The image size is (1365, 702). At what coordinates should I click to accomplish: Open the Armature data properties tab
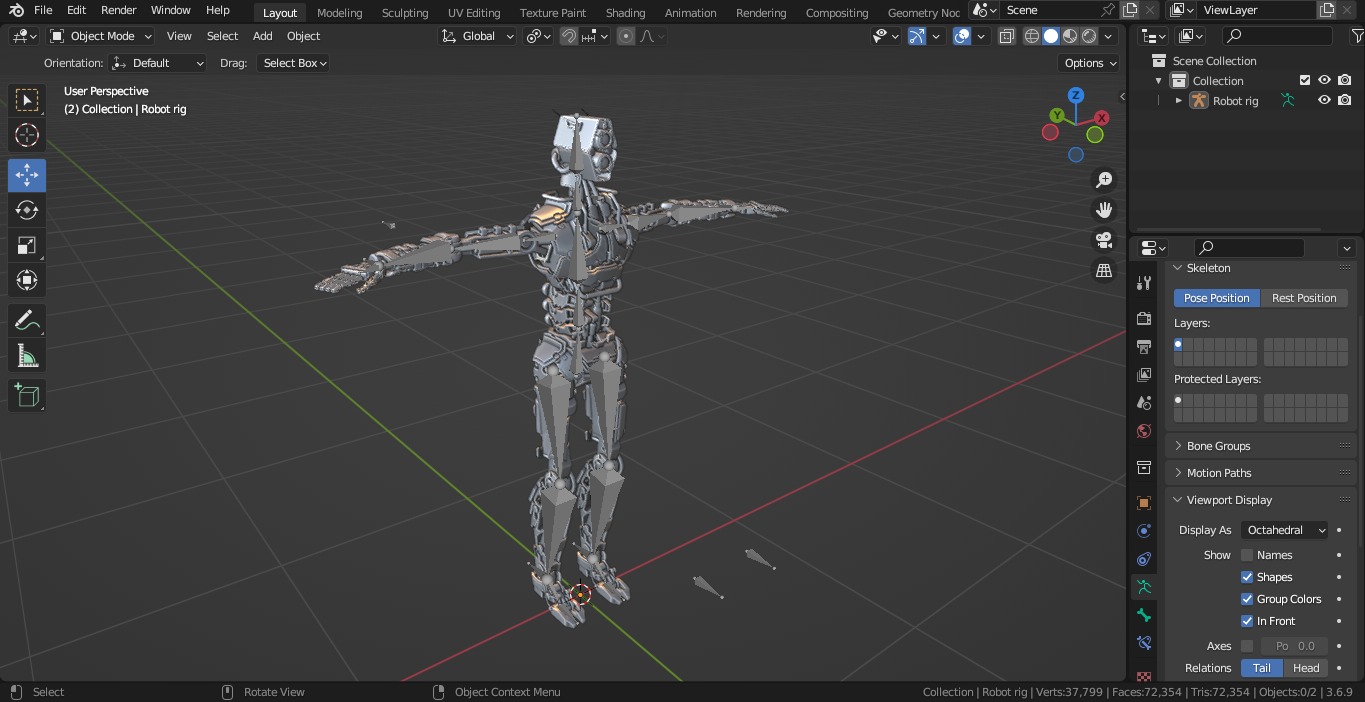(x=1144, y=587)
